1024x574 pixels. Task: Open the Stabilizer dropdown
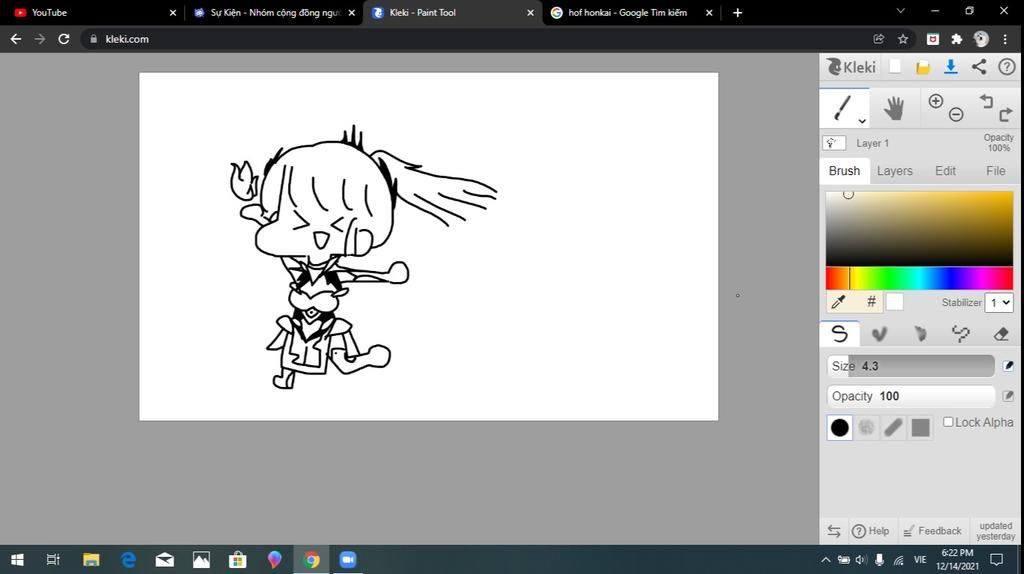point(999,302)
